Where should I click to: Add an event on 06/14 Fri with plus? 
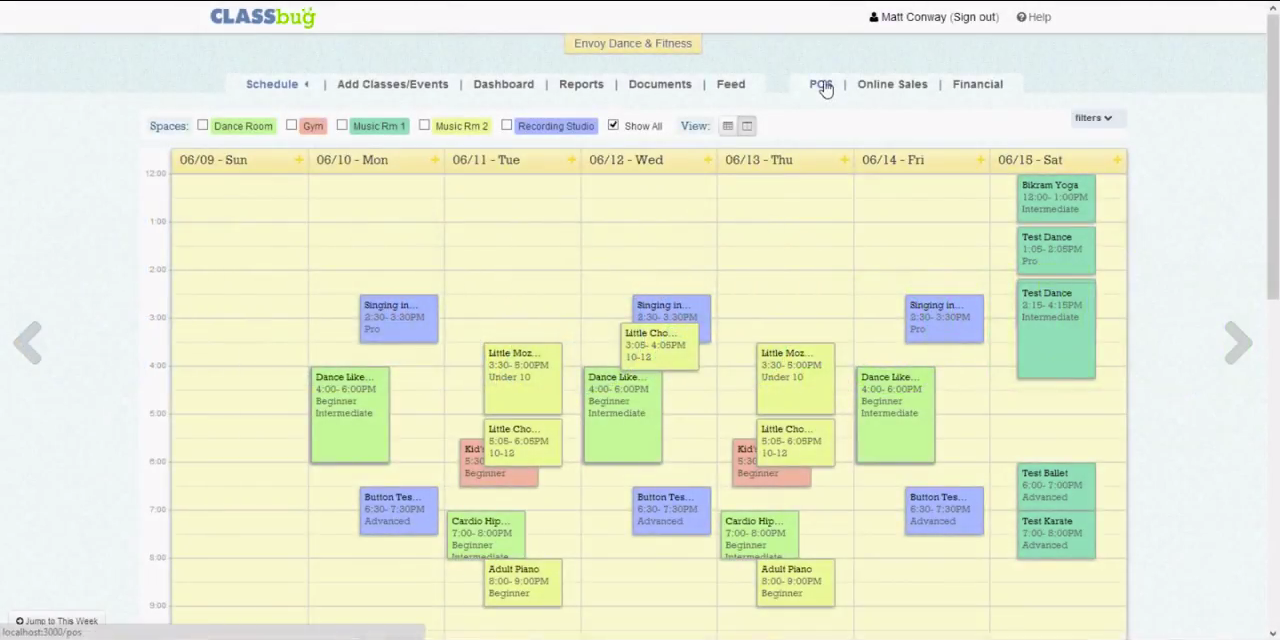(980, 160)
